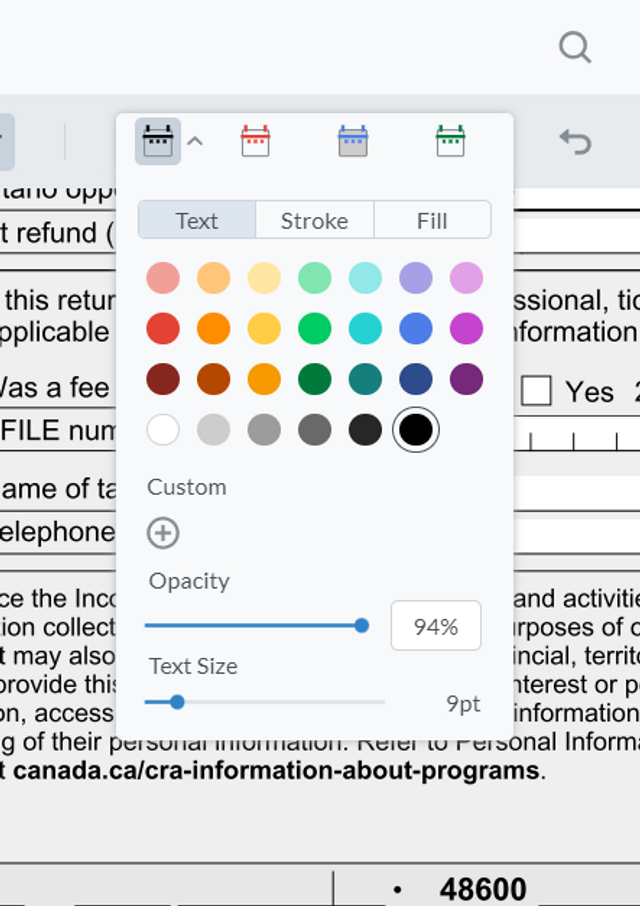Viewport: 640px width, 906px height.
Task: Click the opacity percentage input showing 94%
Action: [x=436, y=626]
